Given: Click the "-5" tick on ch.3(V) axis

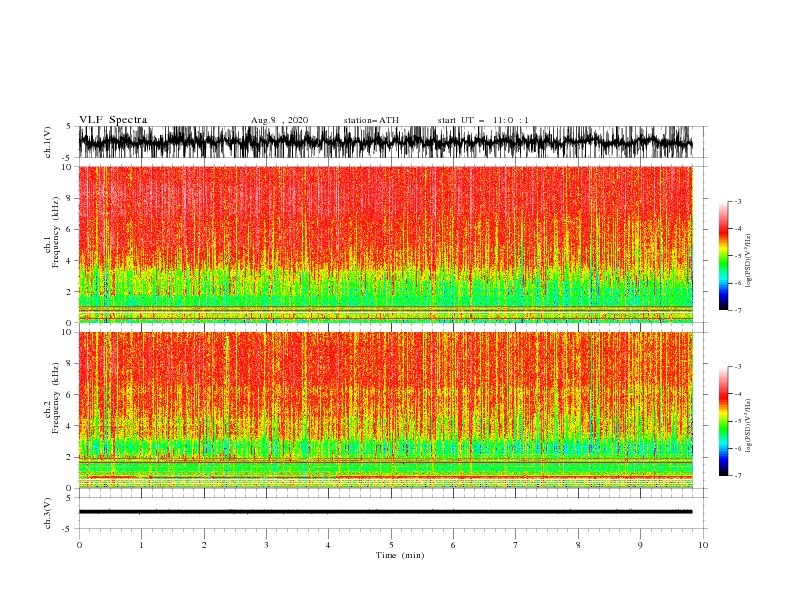Looking at the screenshot, I should point(68,529).
